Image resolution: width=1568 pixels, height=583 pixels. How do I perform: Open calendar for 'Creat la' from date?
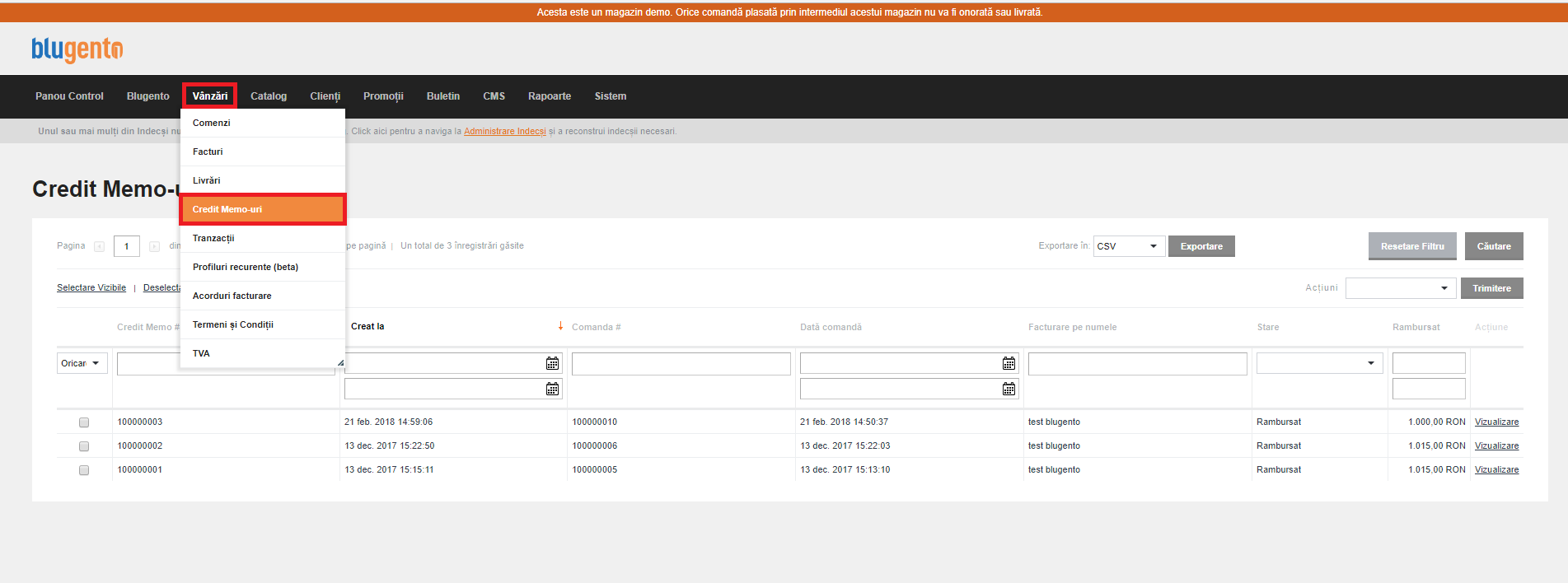[x=552, y=363]
